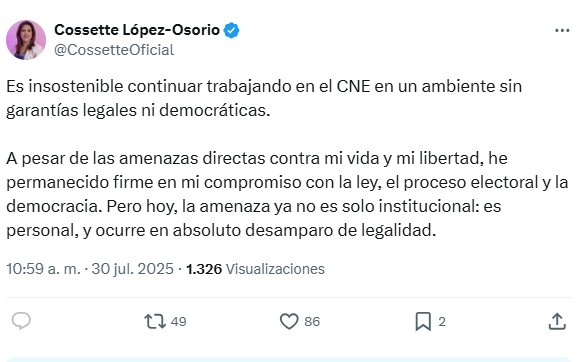Click the blue verified checkmark badge
This screenshot has width=586, height=362.
(231, 30)
